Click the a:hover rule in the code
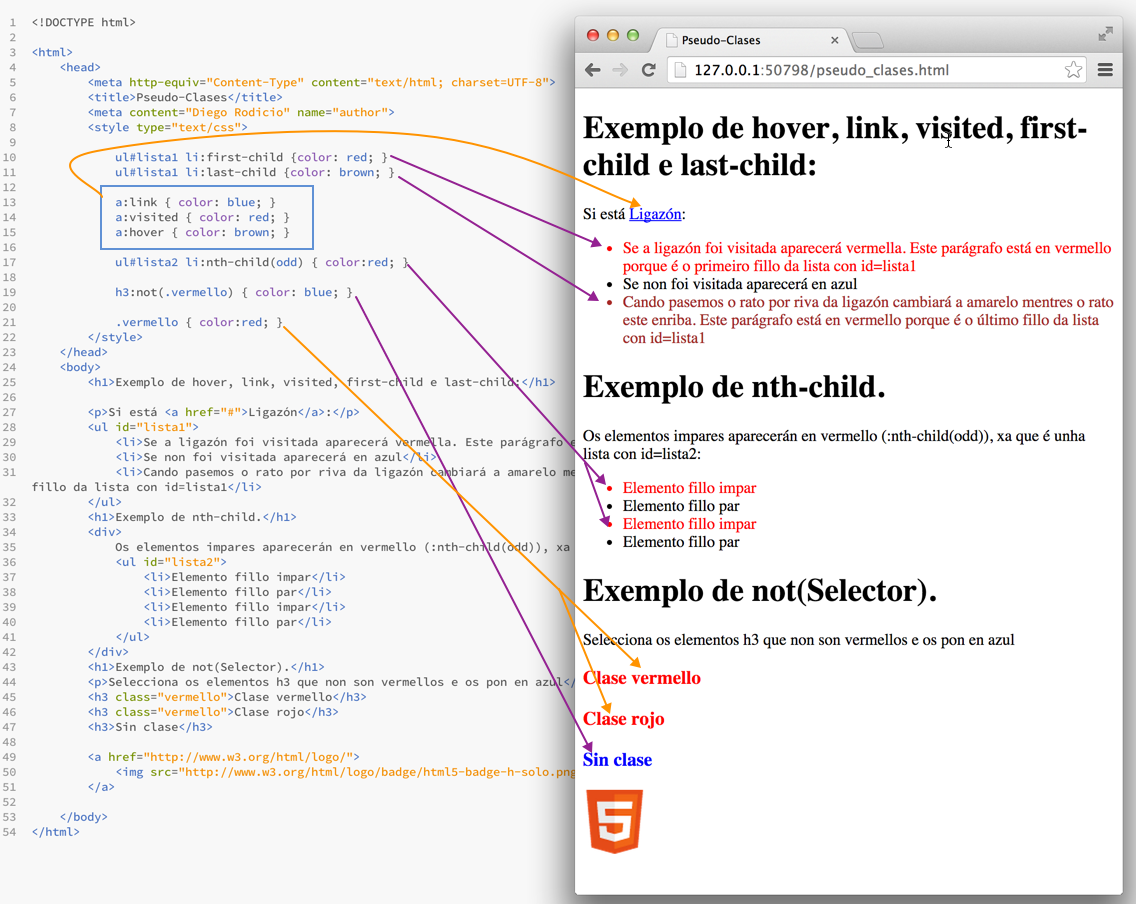Image resolution: width=1136 pixels, height=904 pixels. pos(202,232)
